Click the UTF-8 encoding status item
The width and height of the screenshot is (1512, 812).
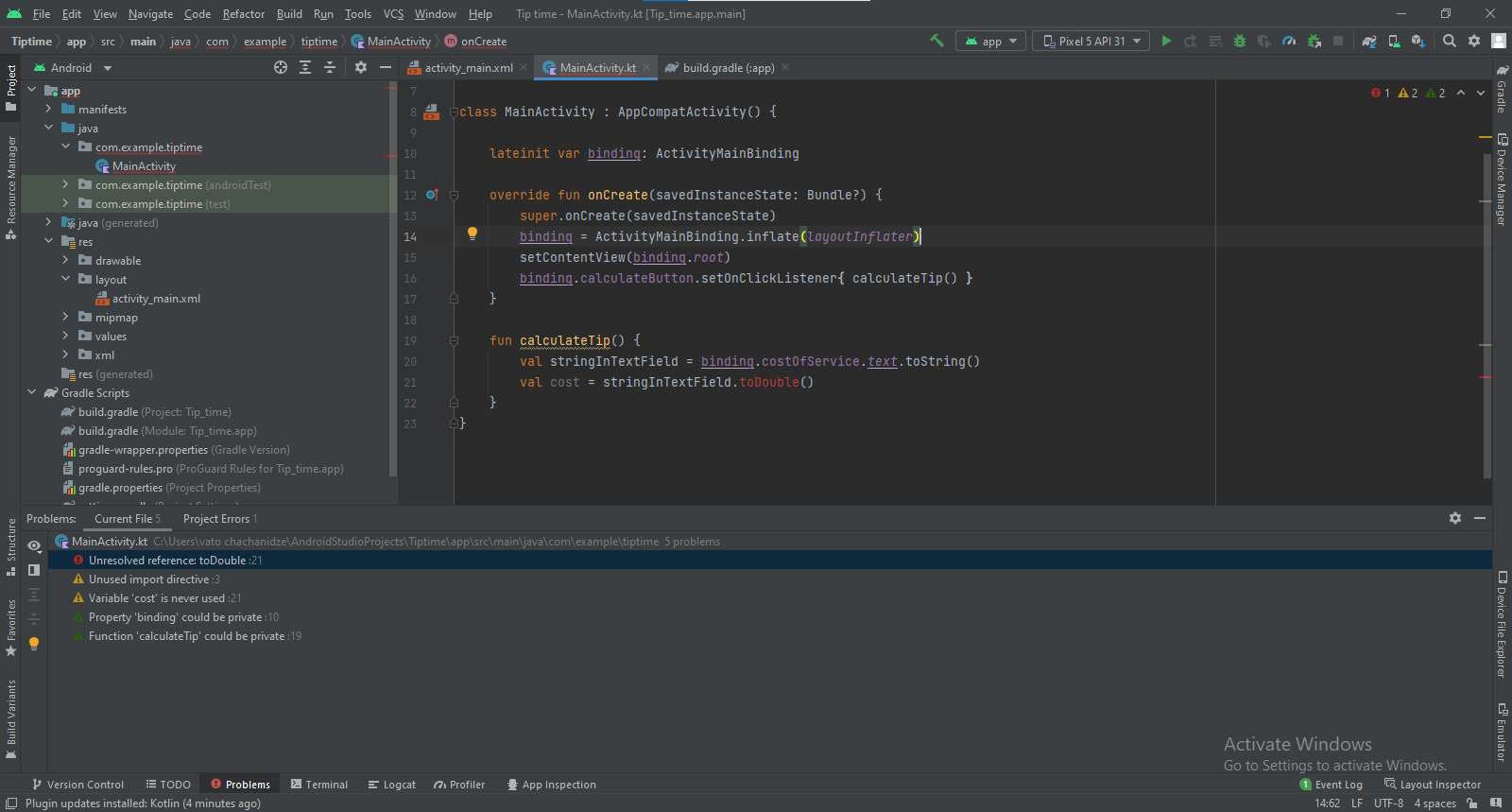point(1388,803)
